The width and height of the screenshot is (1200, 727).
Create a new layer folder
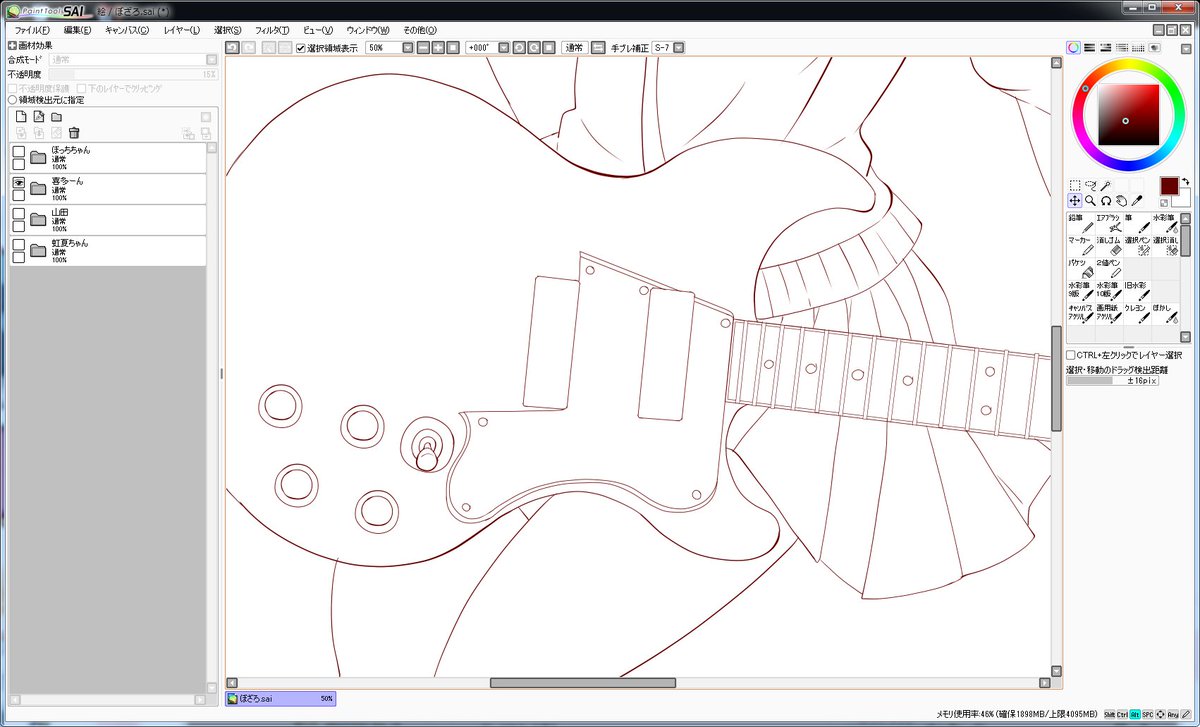(x=56, y=117)
